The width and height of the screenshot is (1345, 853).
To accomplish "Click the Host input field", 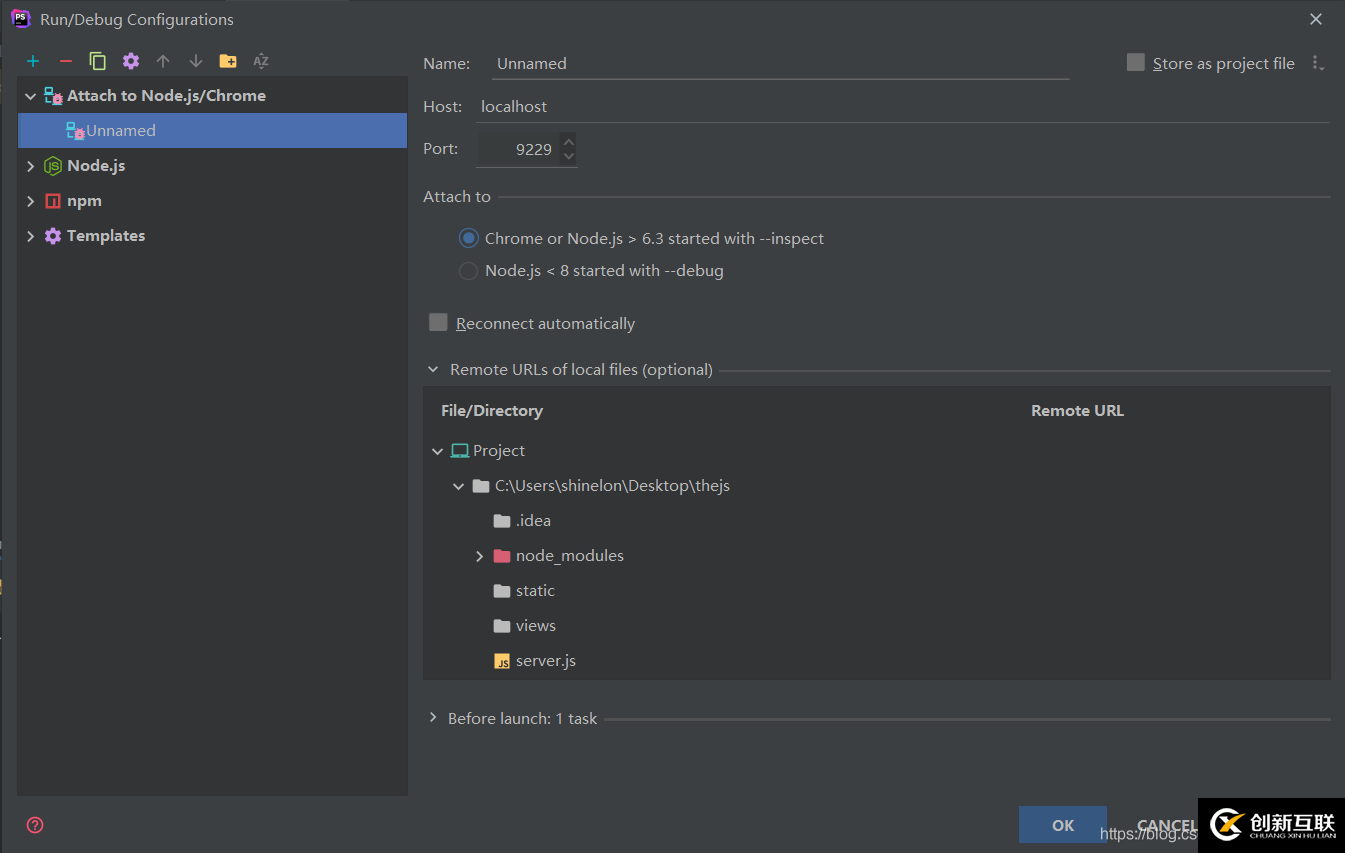I will (900, 107).
